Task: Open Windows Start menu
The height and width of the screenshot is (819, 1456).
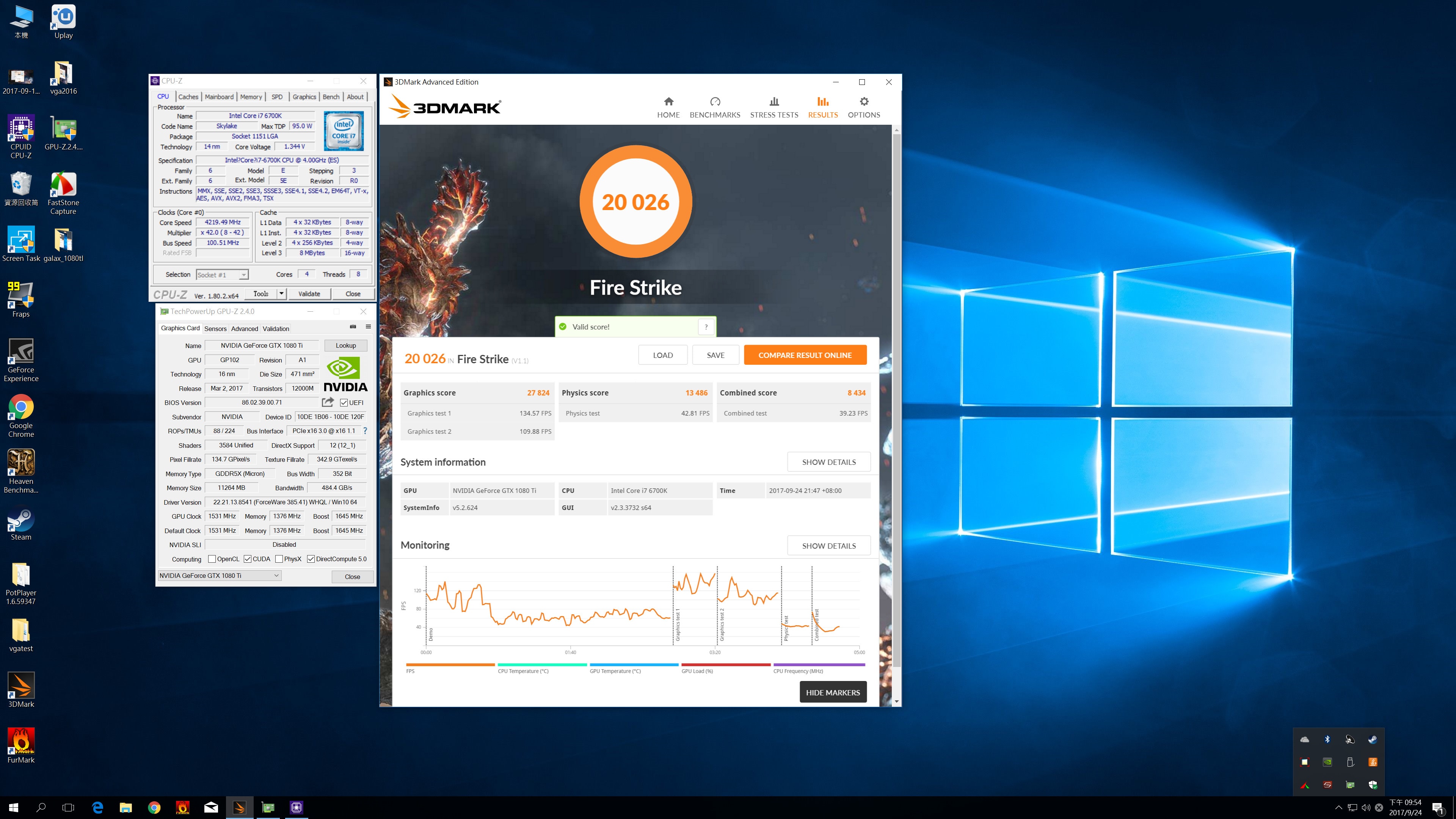Action: 14,808
